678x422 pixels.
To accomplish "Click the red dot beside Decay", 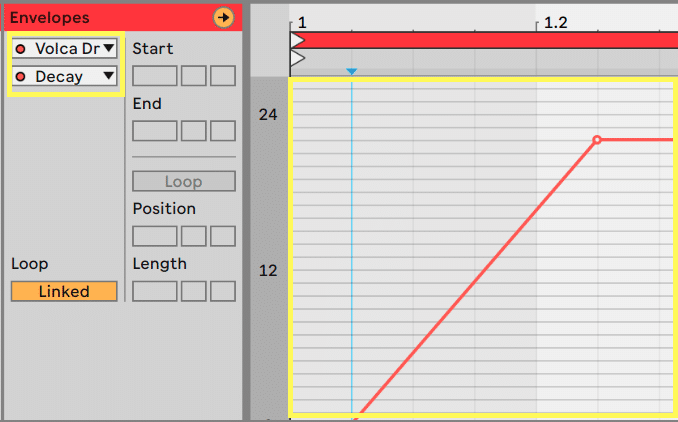I will pyautogui.click(x=20, y=77).
